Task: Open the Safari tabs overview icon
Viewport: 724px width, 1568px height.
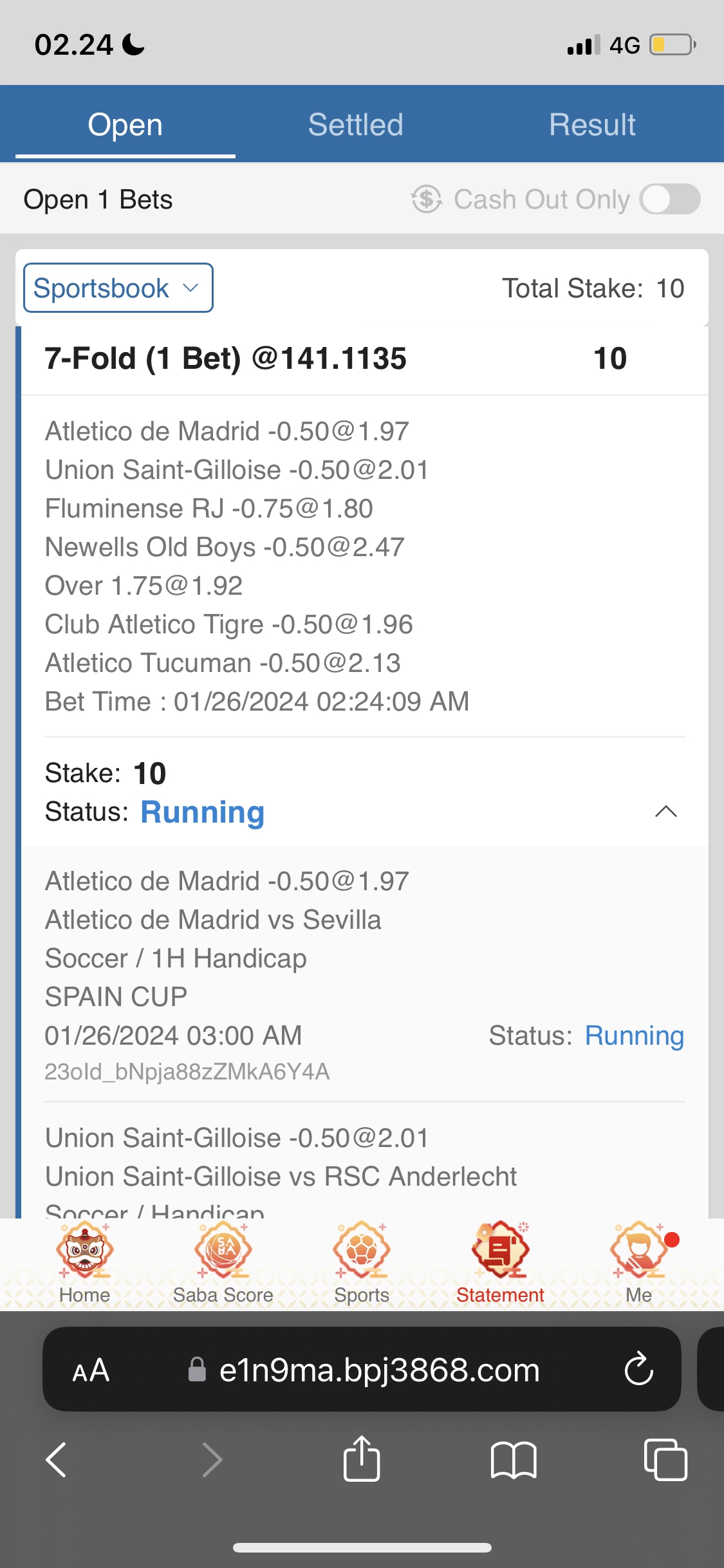Action: pyautogui.click(x=665, y=1459)
